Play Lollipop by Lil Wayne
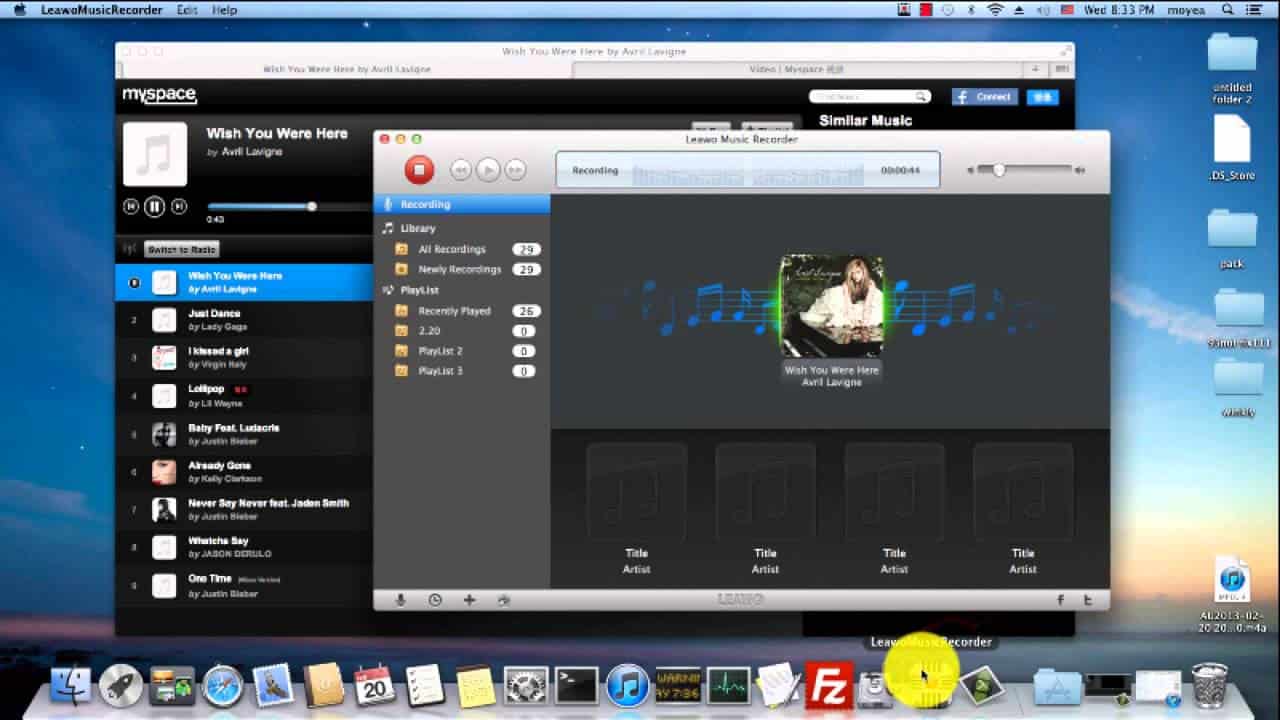Image resolution: width=1280 pixels, height=720 pixels. click(244, 396)
